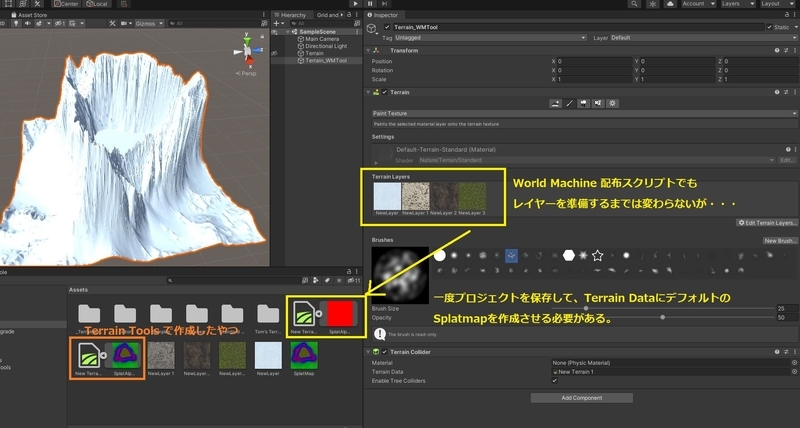Click the scene tools wrench icon
800x428 pixels.
(113, 23)
